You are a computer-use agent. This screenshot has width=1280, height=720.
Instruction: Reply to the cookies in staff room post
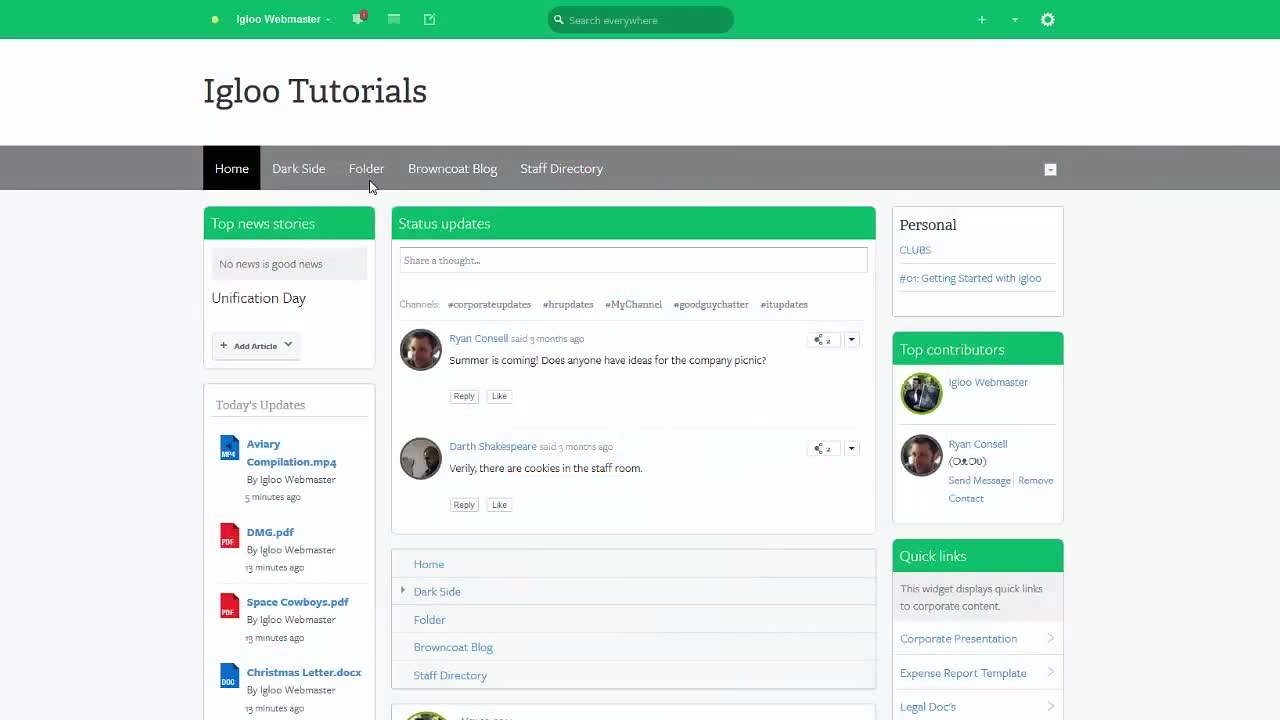tap(464, 505)
